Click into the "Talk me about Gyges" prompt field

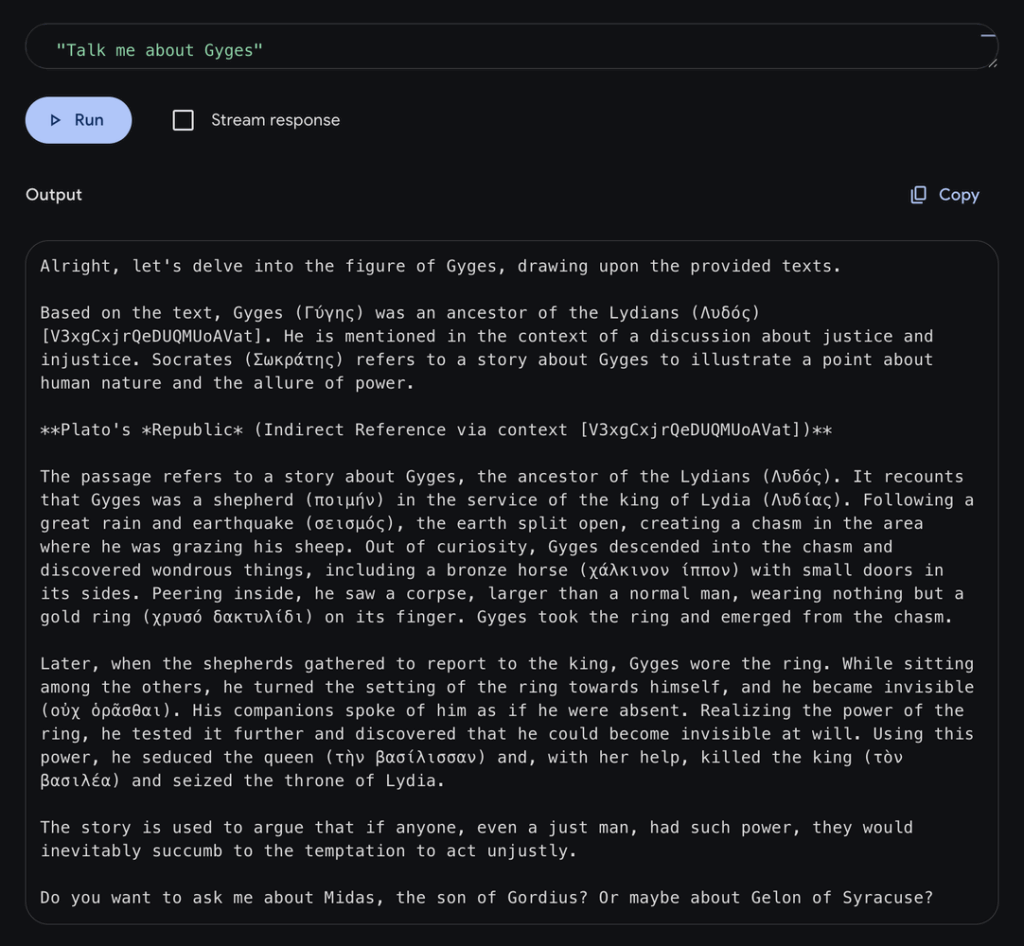[400, 50]
